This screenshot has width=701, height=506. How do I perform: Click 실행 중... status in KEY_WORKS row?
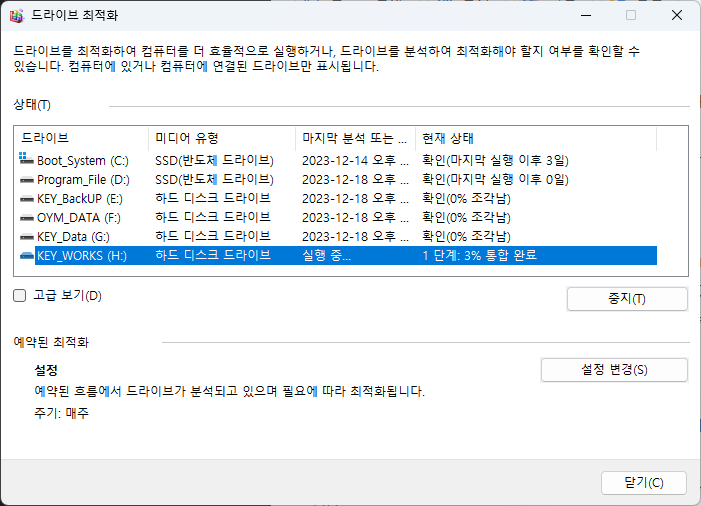coord(326,256)
